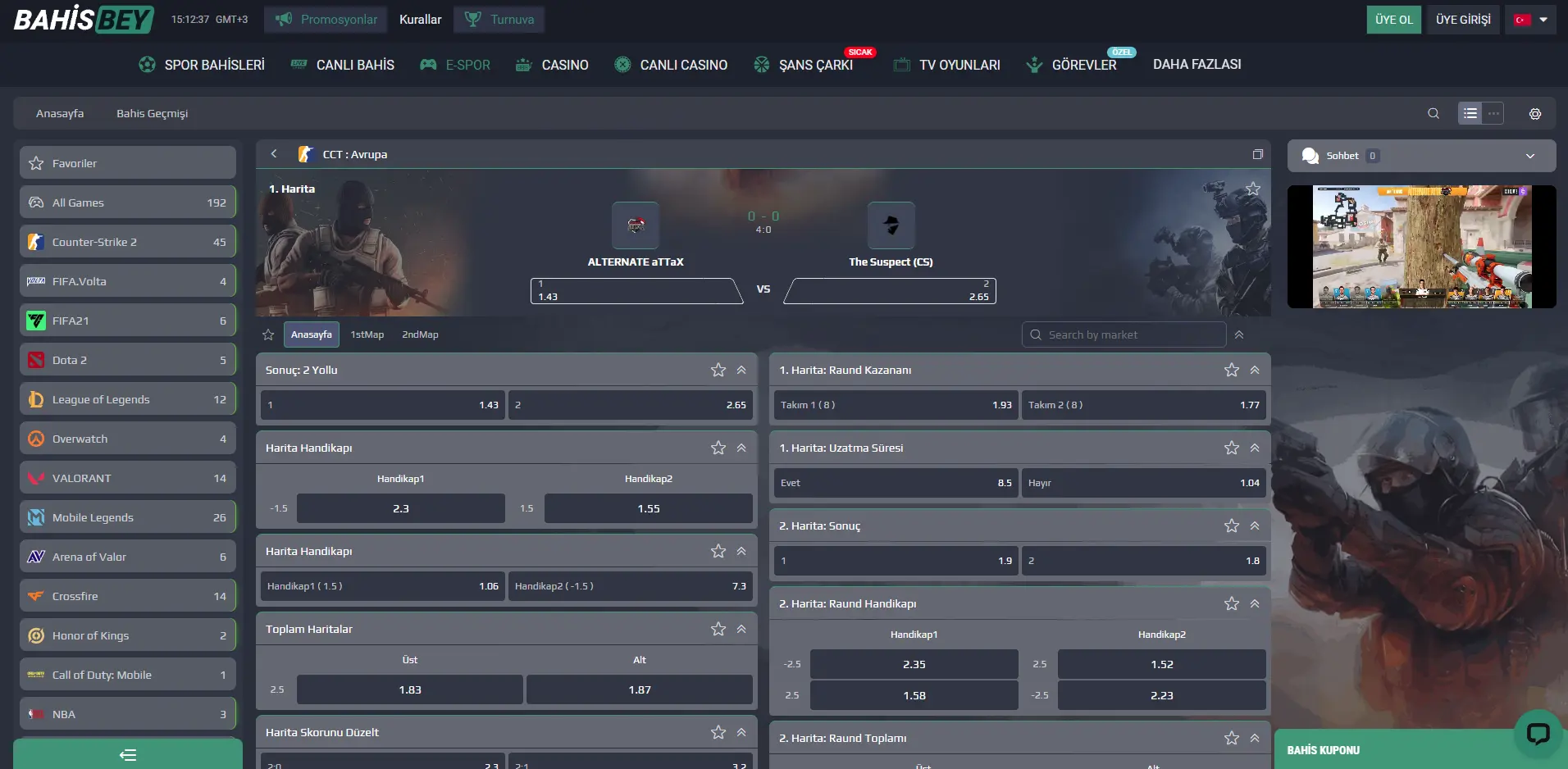The image size is (1568, 769).
Task: Select VALORANT in sidebar
Action: (x=128, y=478)
